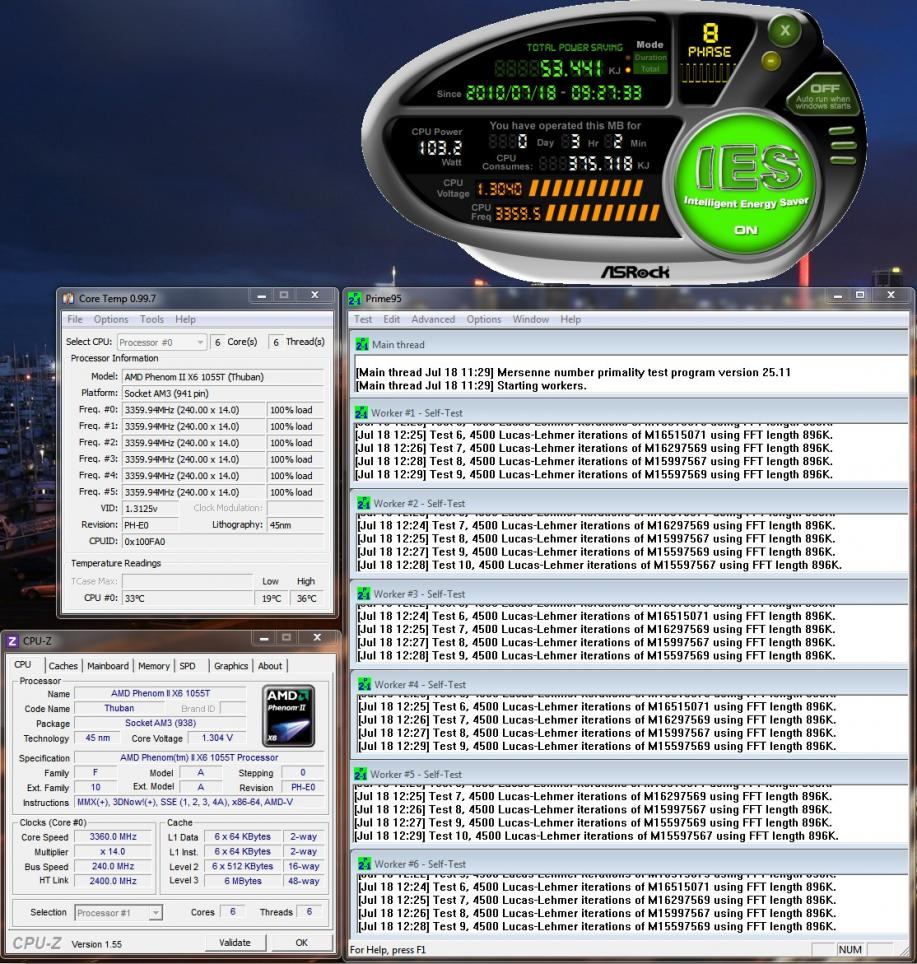Click the Validate button in CPU-Z
Screen dimensions: 917x964
pyautogui.click(x=235, y=942)
